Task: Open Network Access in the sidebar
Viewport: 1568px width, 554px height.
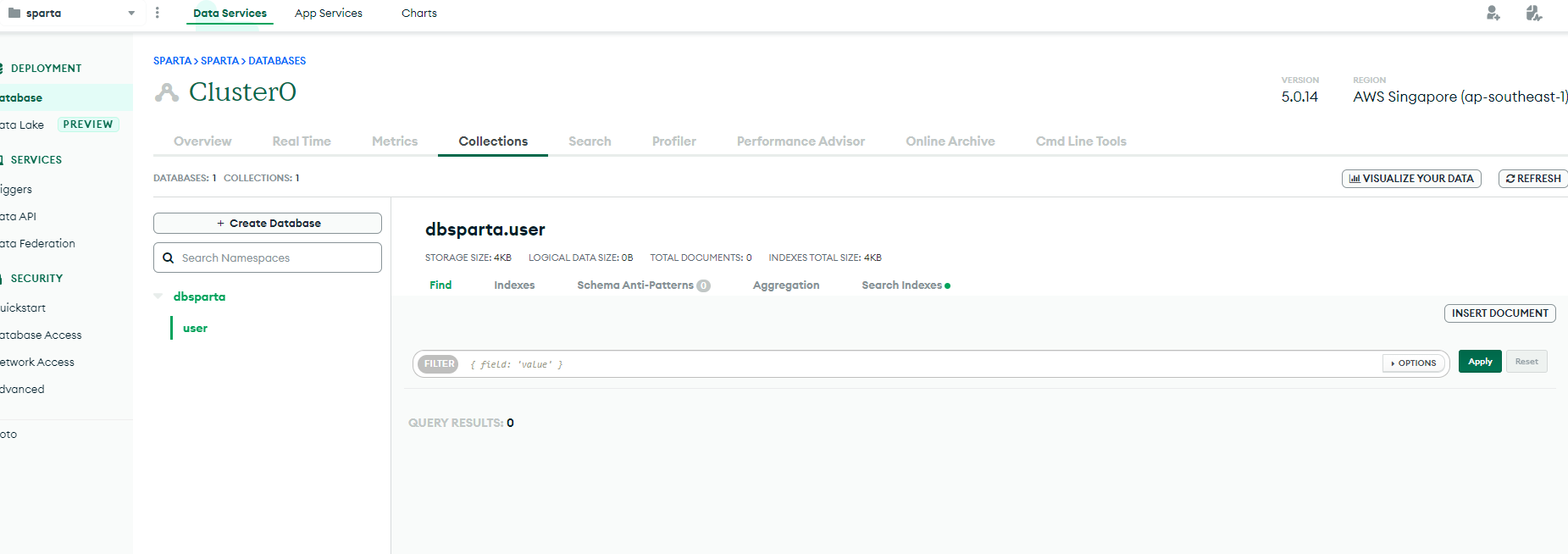Action: pos(37,363)
